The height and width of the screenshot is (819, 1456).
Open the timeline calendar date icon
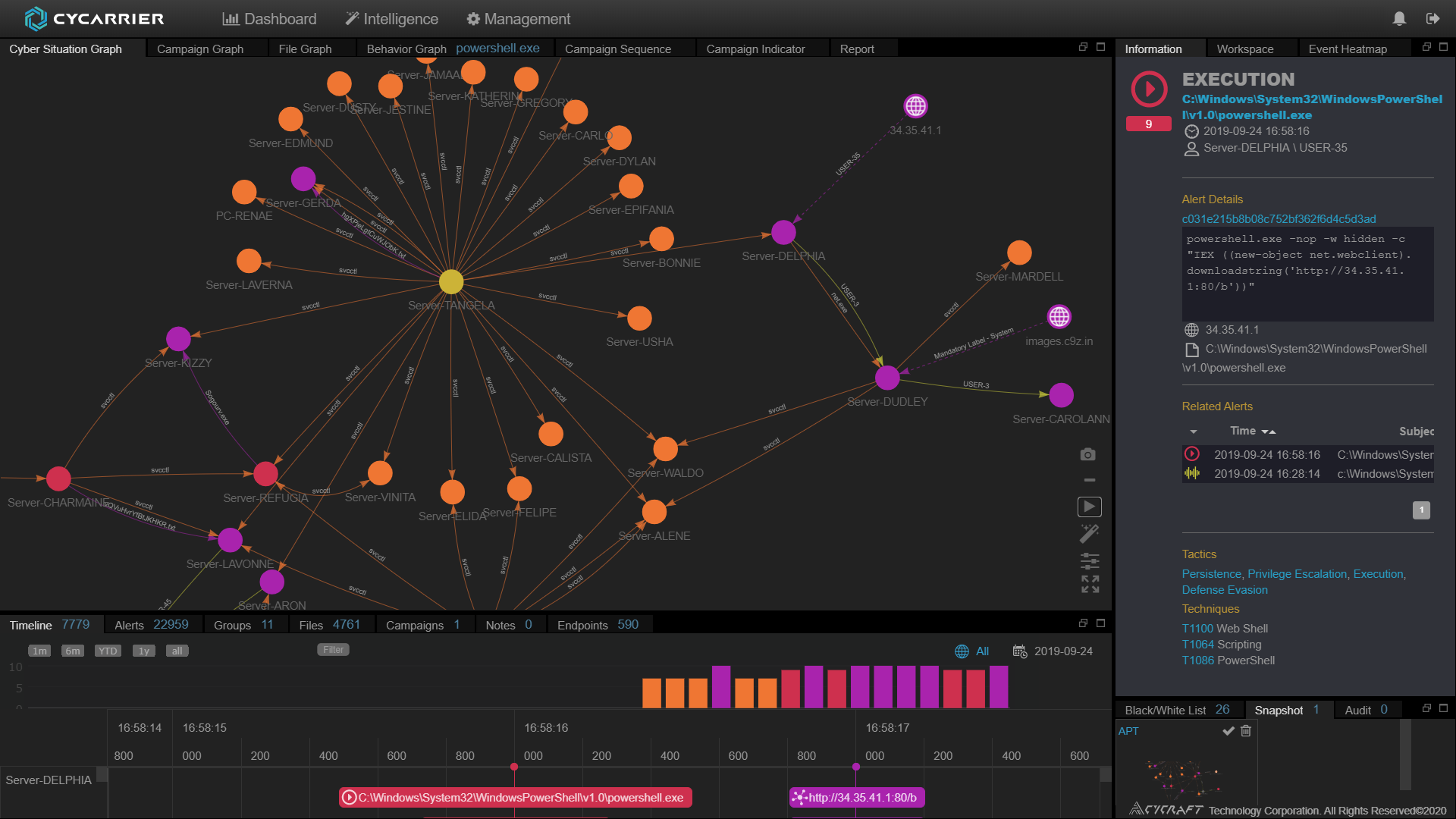[1020, 651]
